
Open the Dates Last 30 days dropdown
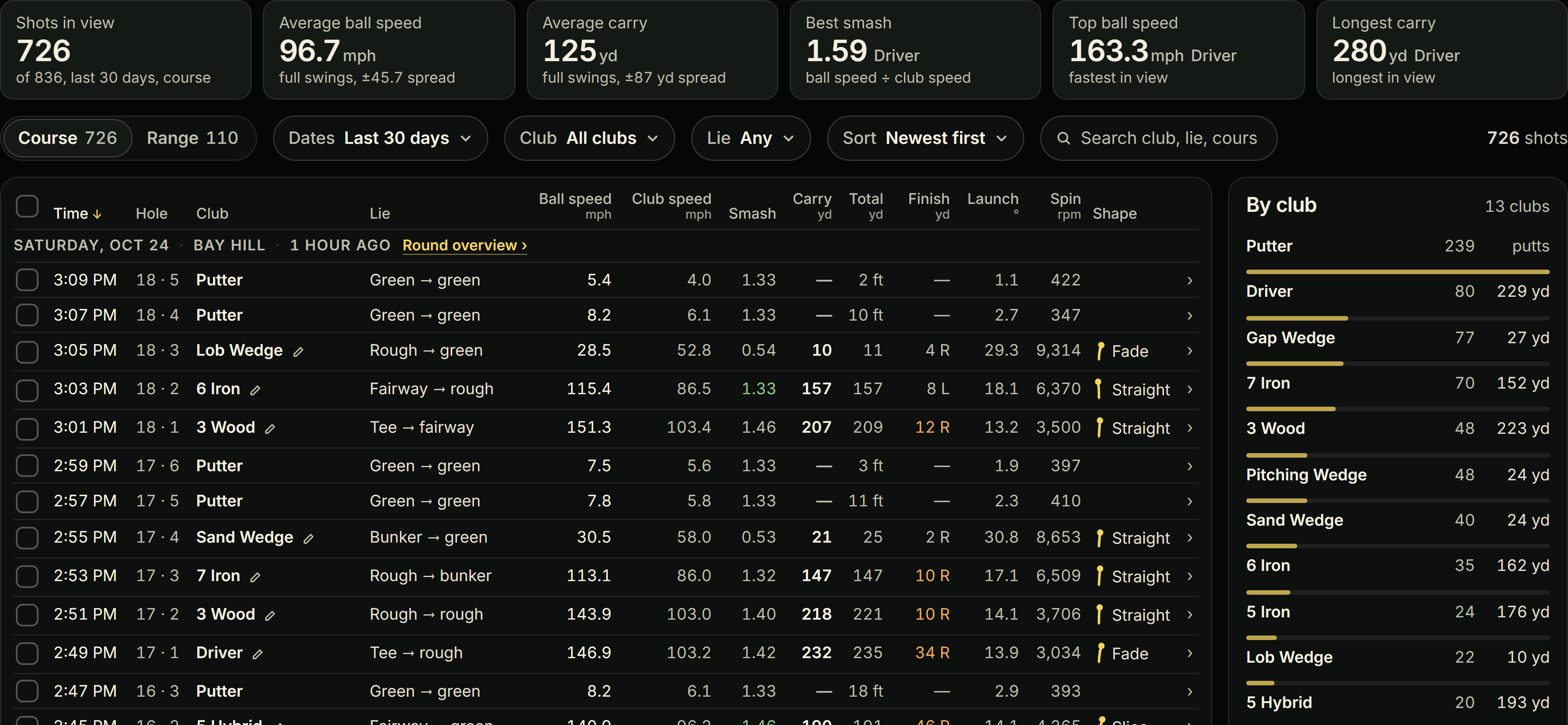click(380, 138)
